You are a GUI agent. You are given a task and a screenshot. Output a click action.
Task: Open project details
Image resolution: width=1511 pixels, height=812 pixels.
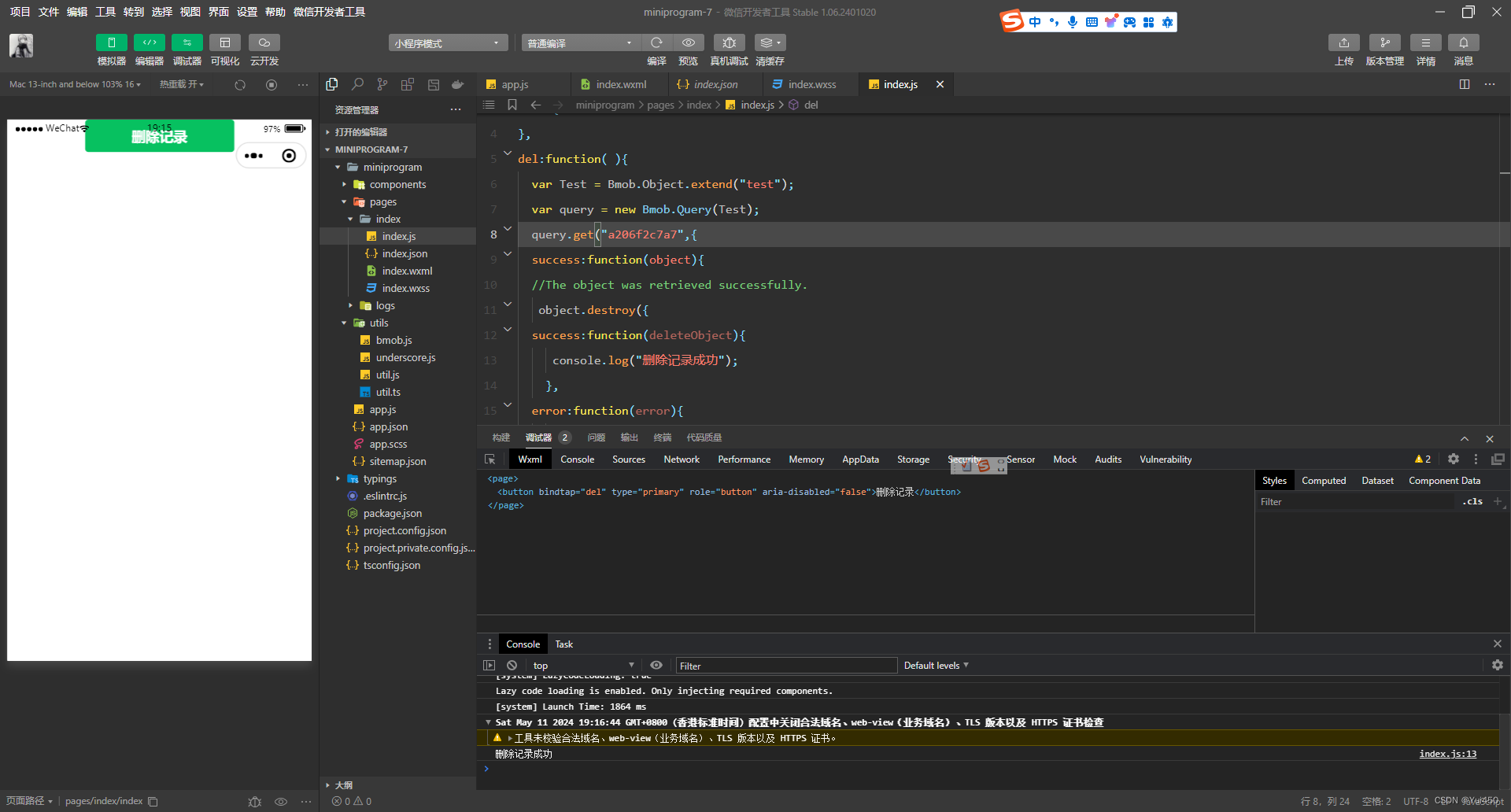click(1426, 42)
